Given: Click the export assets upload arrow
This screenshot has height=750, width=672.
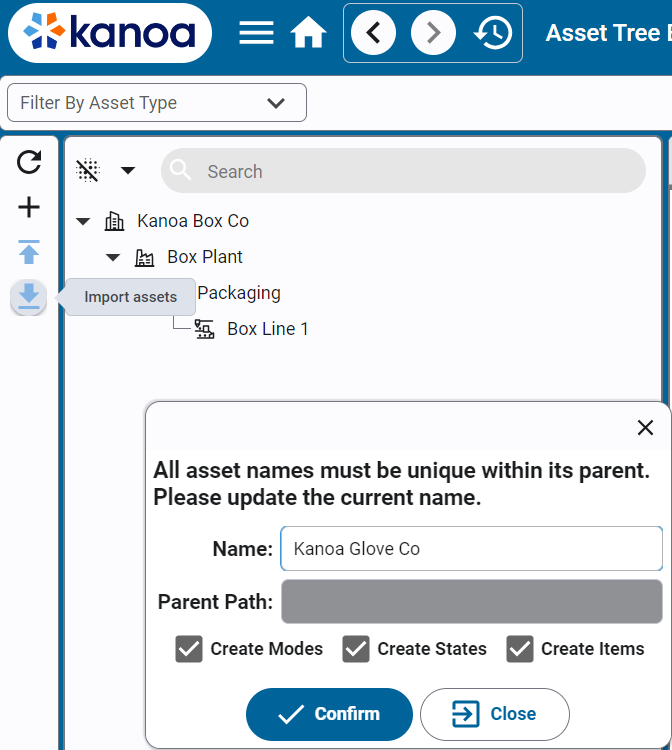Looking at the screenshot, I should coord(29,252).
